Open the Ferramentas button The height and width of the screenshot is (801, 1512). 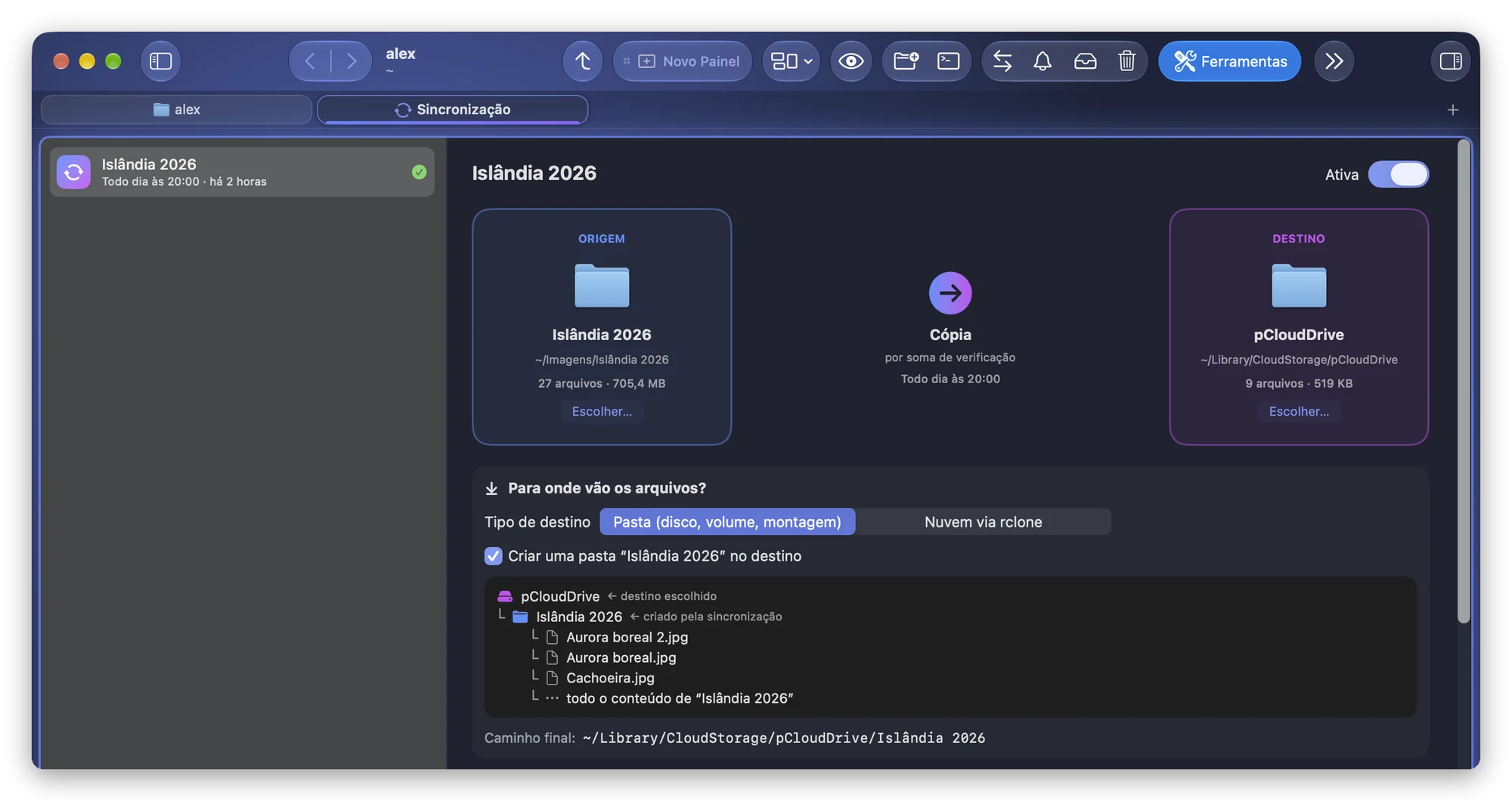(x=1229, y=61)
